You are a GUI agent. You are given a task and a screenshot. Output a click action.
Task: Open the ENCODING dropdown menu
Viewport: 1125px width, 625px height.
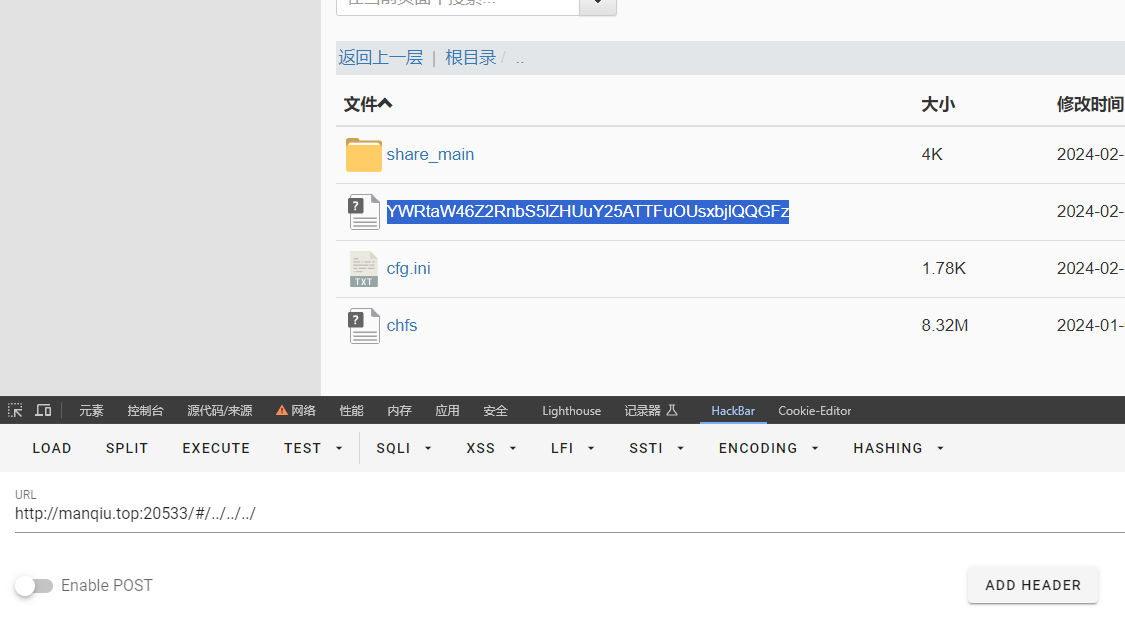(768, 448)
